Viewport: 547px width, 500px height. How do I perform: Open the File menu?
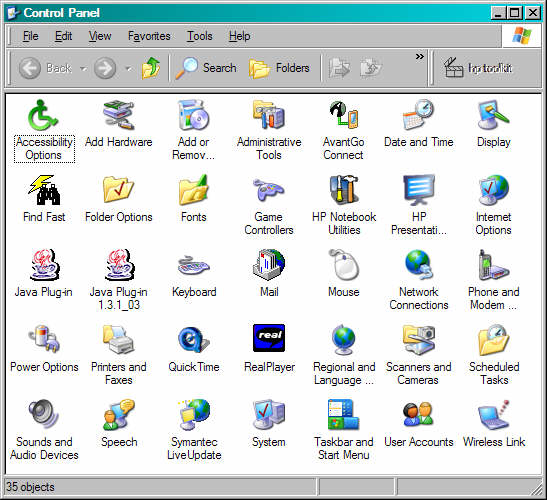click(30, 36)
